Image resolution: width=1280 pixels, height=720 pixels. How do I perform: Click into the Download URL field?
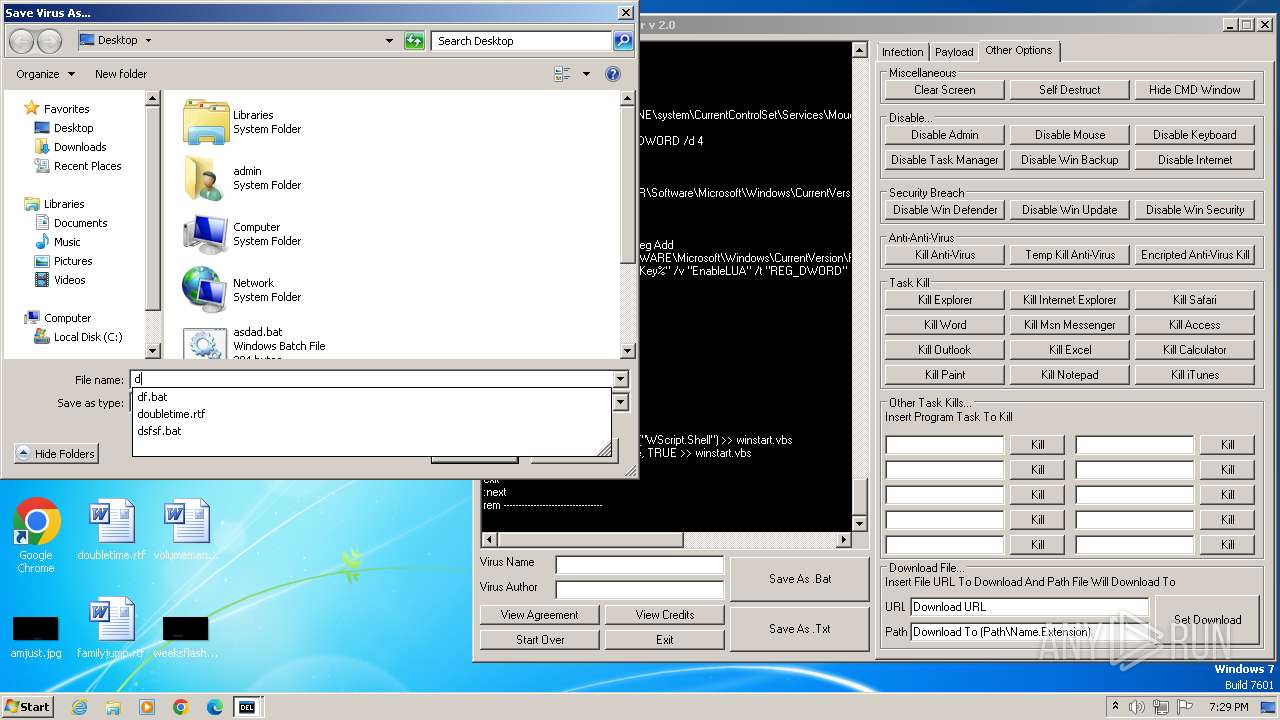tap(1029, 607)
